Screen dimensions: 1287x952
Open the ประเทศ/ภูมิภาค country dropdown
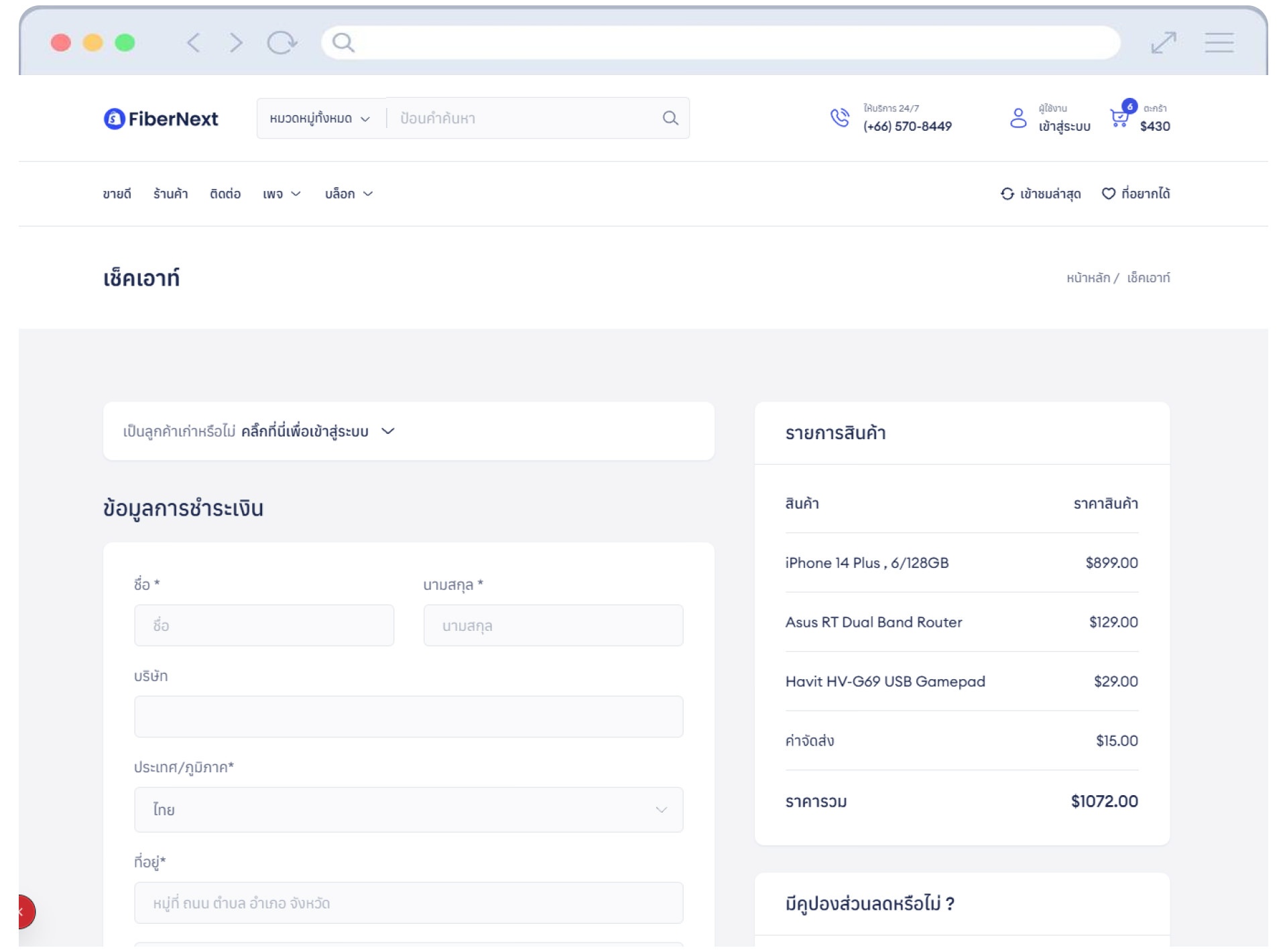coord(409,809)
